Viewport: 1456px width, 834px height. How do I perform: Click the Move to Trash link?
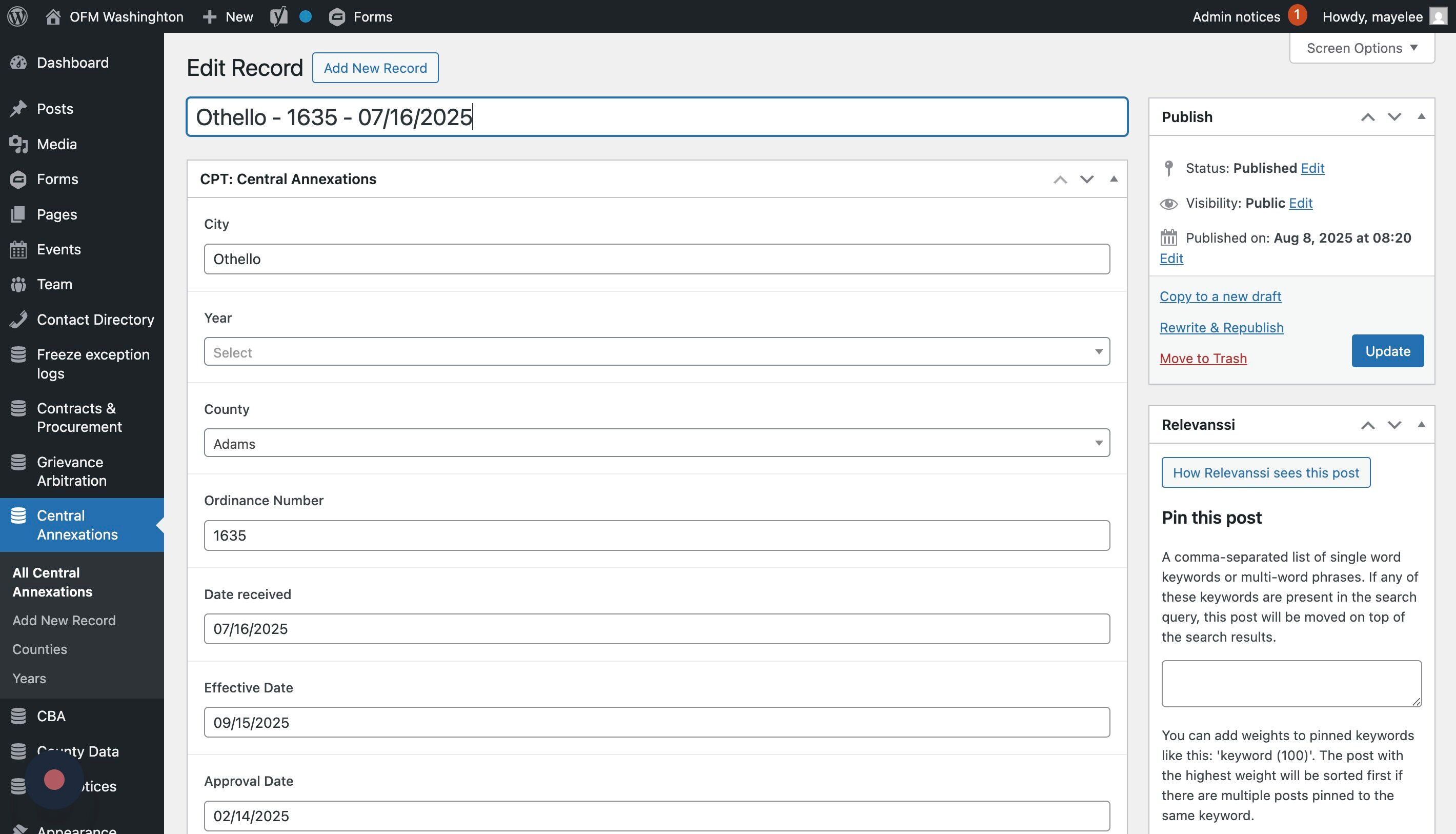1203,358
